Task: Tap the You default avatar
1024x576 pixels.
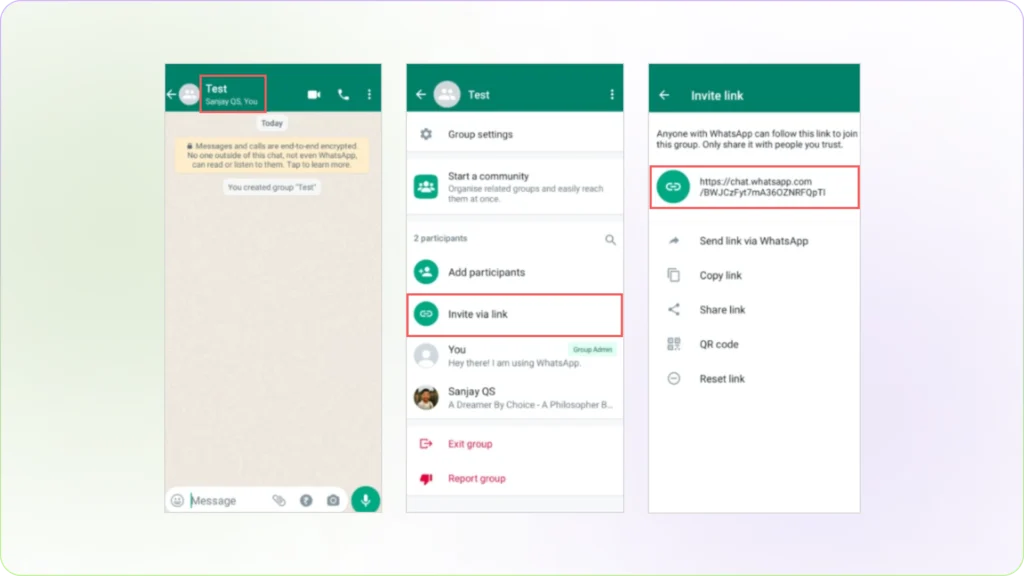Action: click(x=426, y=356)
